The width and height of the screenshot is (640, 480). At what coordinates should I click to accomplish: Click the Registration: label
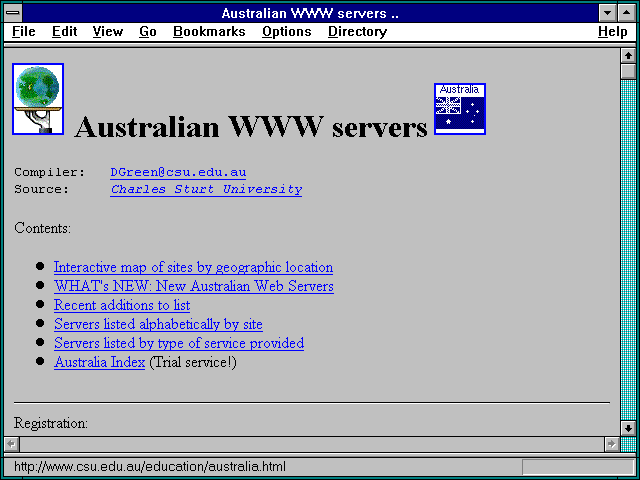pos(51,423)
